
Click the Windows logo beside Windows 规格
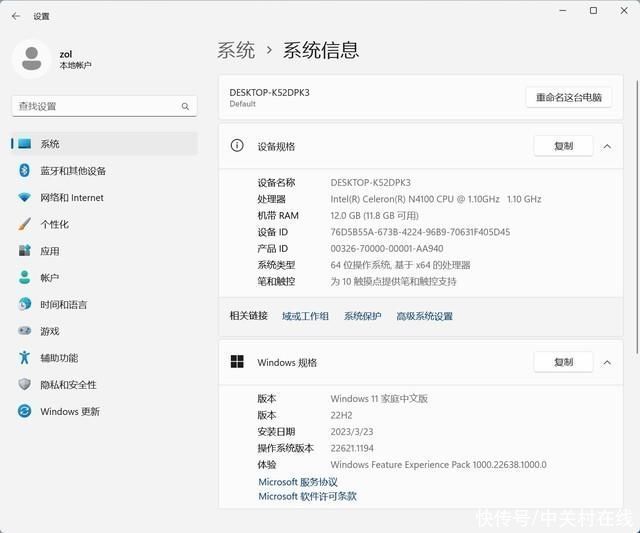point(237,362)
